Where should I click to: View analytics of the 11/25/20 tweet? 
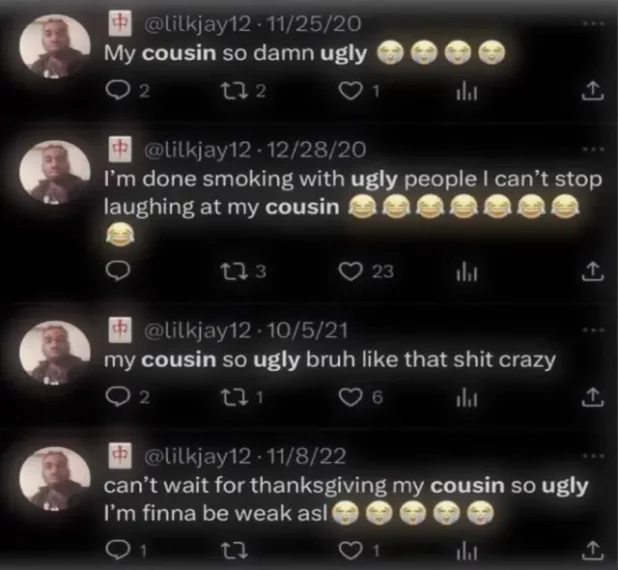click(x=467, y=92)
